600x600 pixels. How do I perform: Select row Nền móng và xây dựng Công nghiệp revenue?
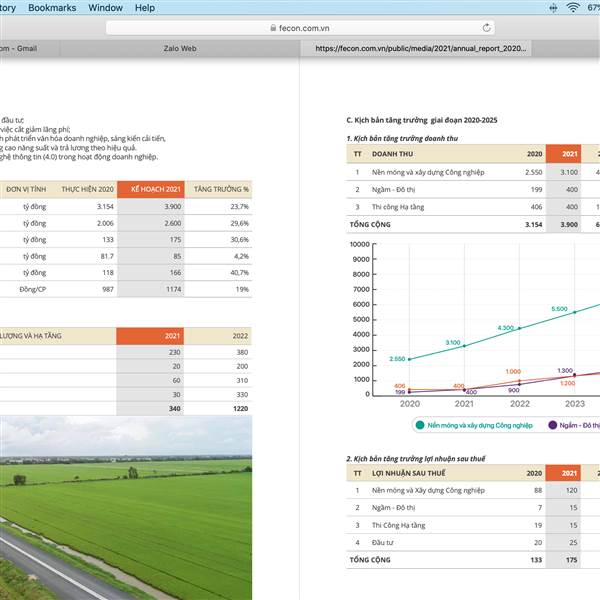(473, 172)
